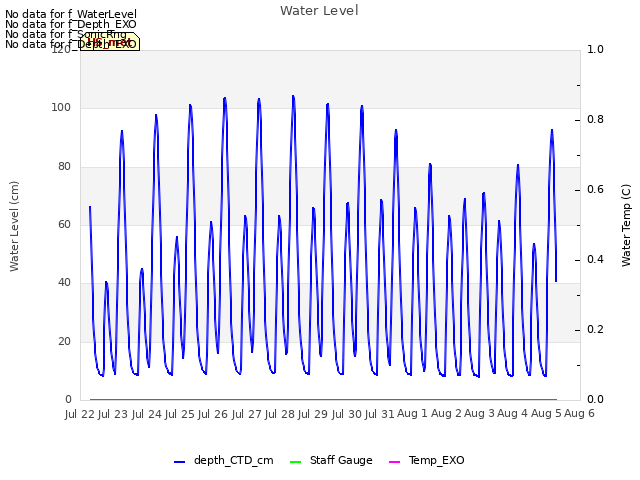
Task: Click the yellow HS_met tag box
Action: [110, 42]
